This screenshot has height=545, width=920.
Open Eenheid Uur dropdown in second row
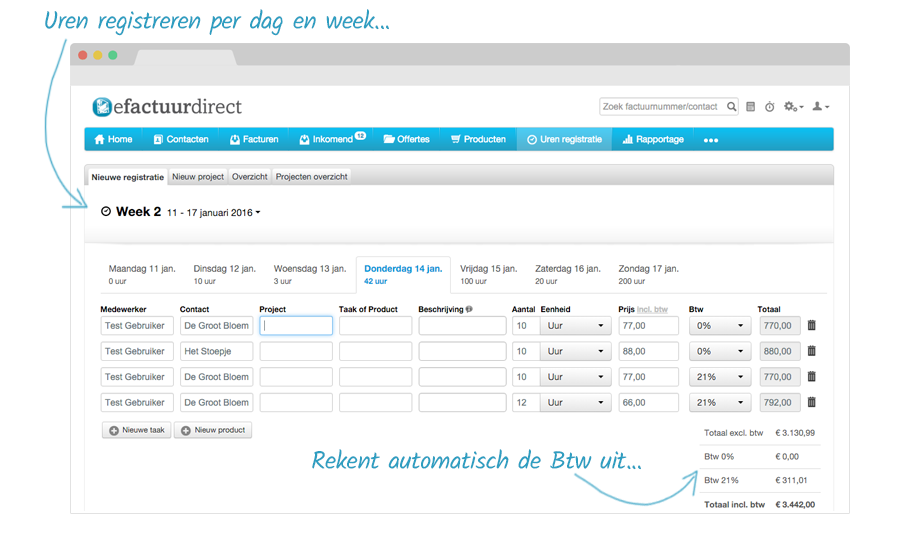575,351
